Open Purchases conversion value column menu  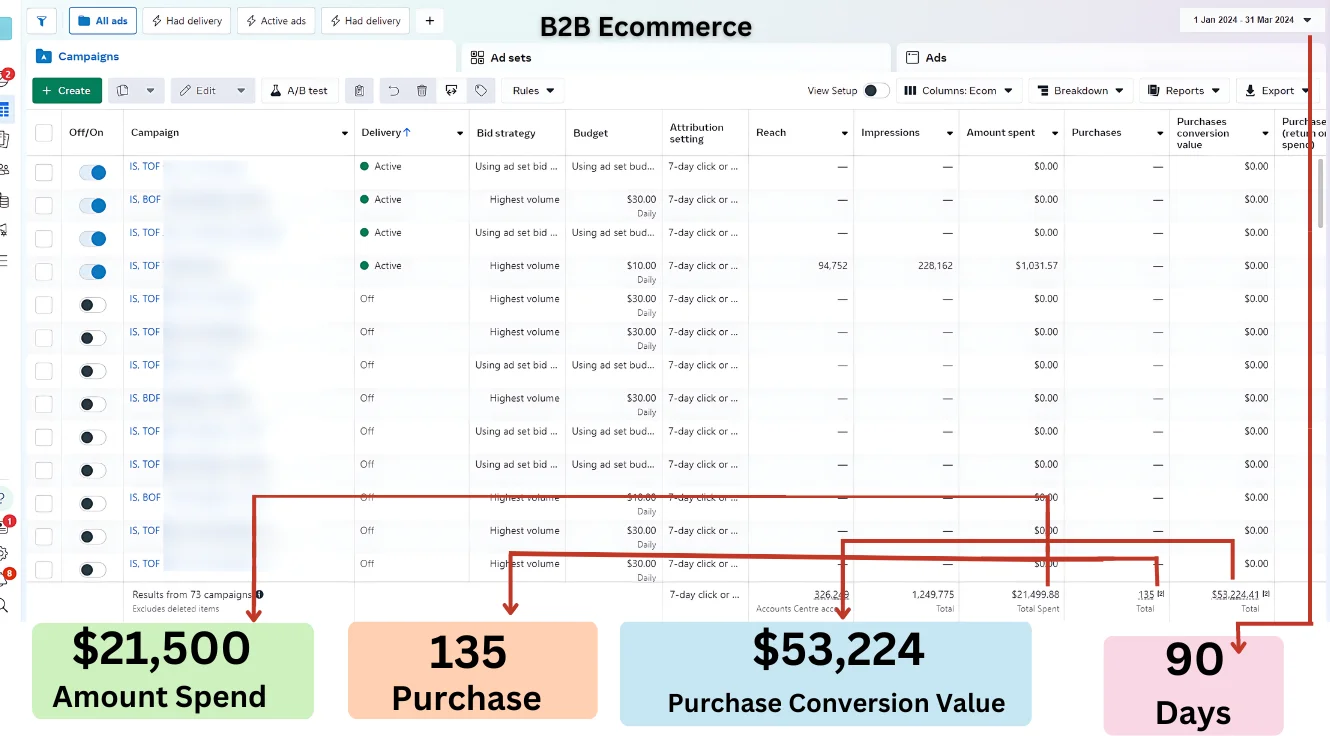coord(1265,133)
